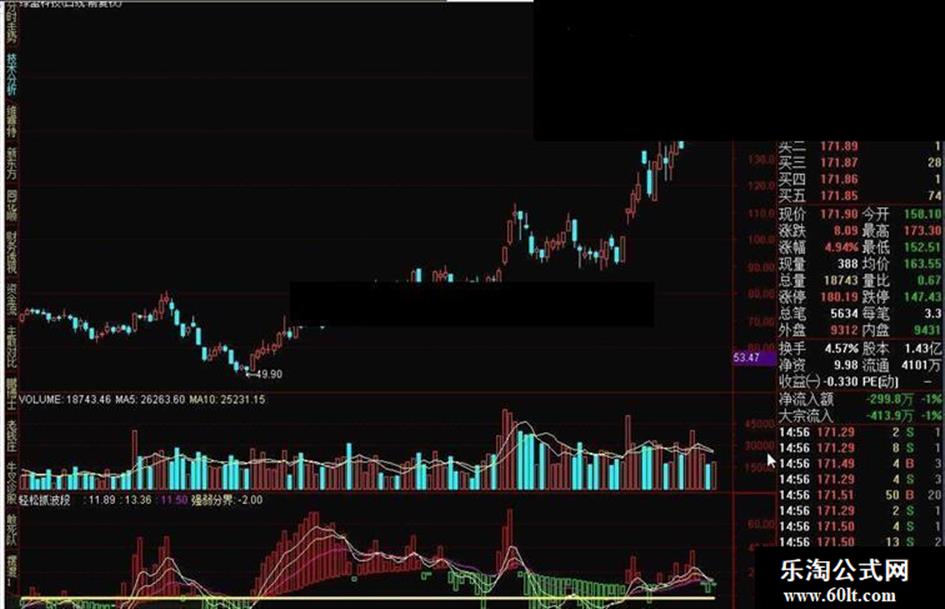The image size is (945, 609).
Task: Select the 现价 171.90 value
Action: click(x=838, y=214)
